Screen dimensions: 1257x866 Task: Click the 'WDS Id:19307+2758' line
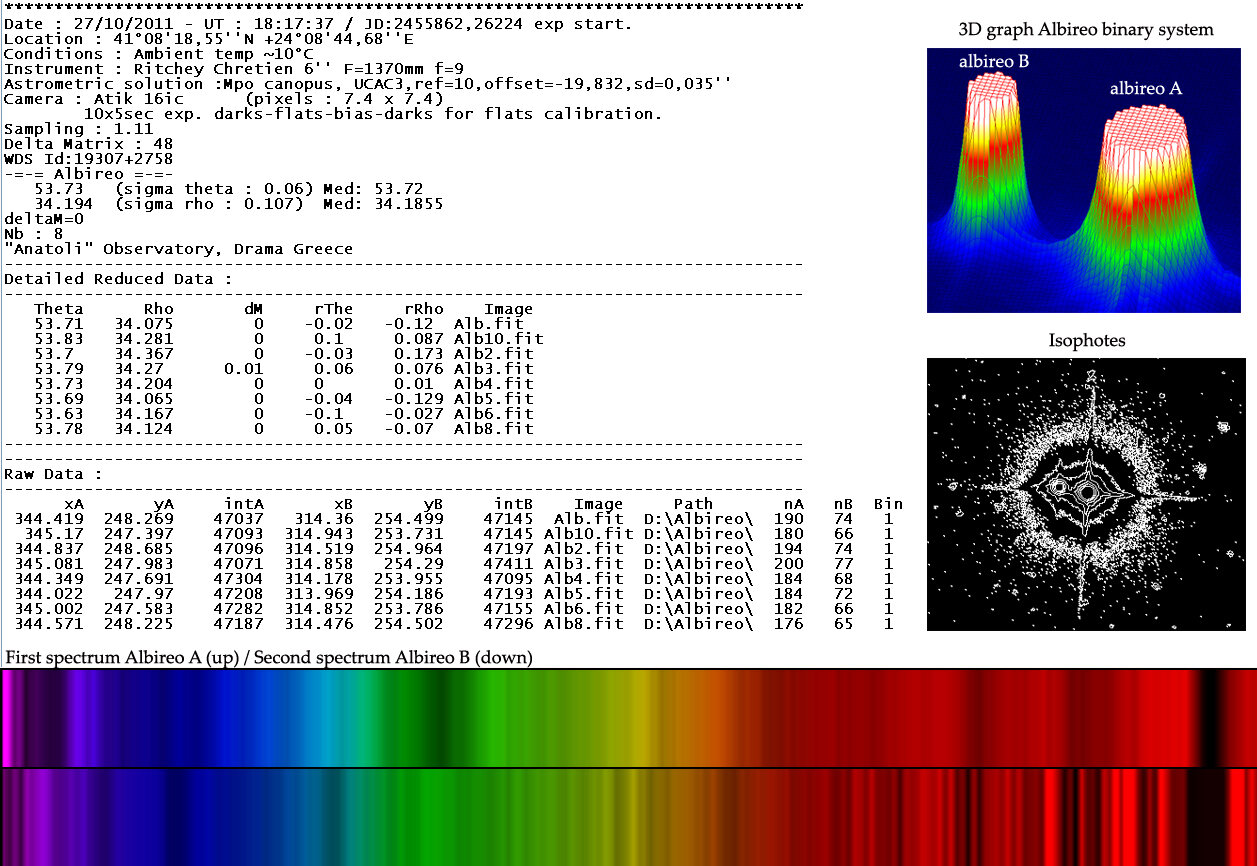(89, 159)
